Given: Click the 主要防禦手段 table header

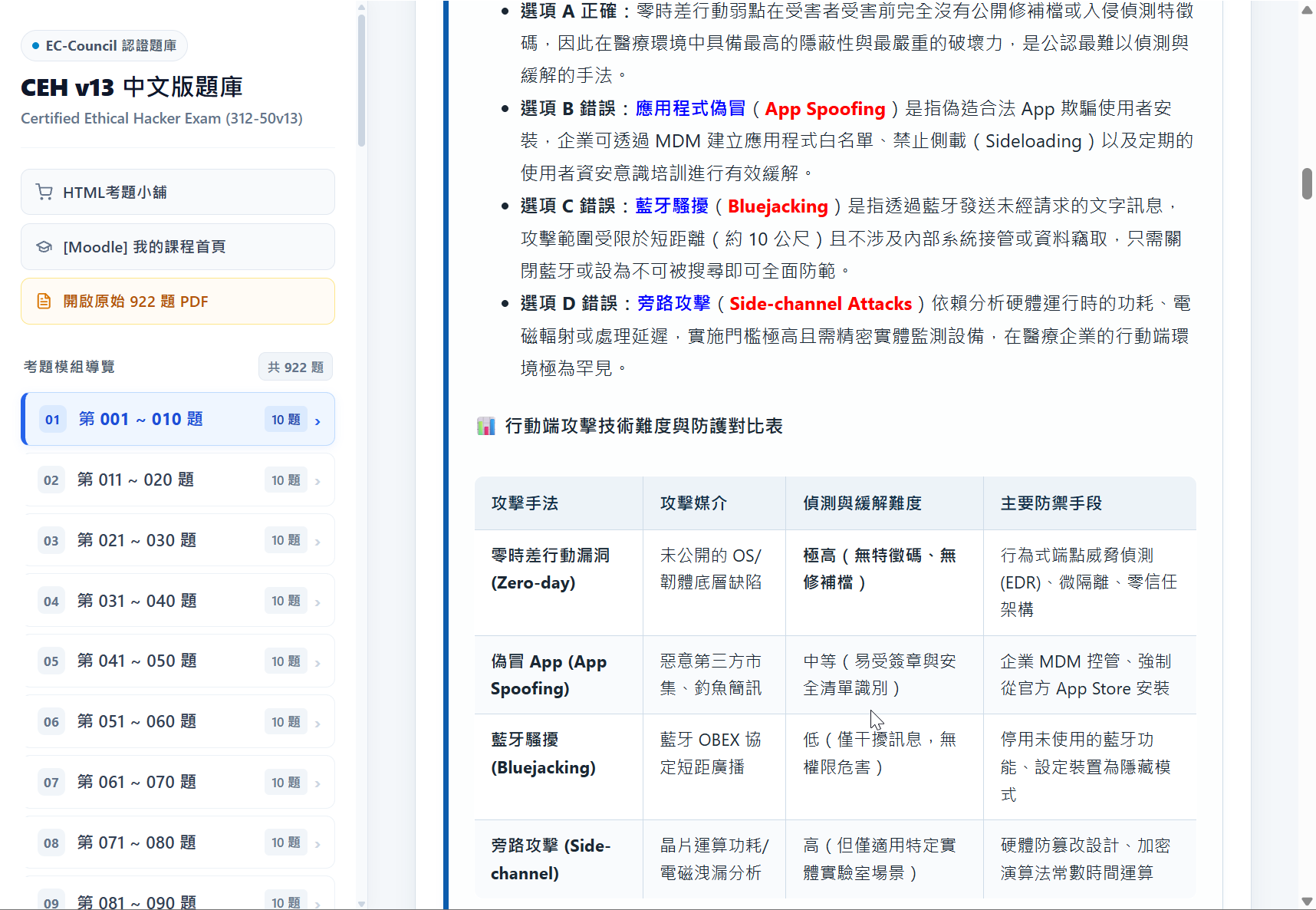Looking at the screenshot, I should click(x=1090, y=503).
